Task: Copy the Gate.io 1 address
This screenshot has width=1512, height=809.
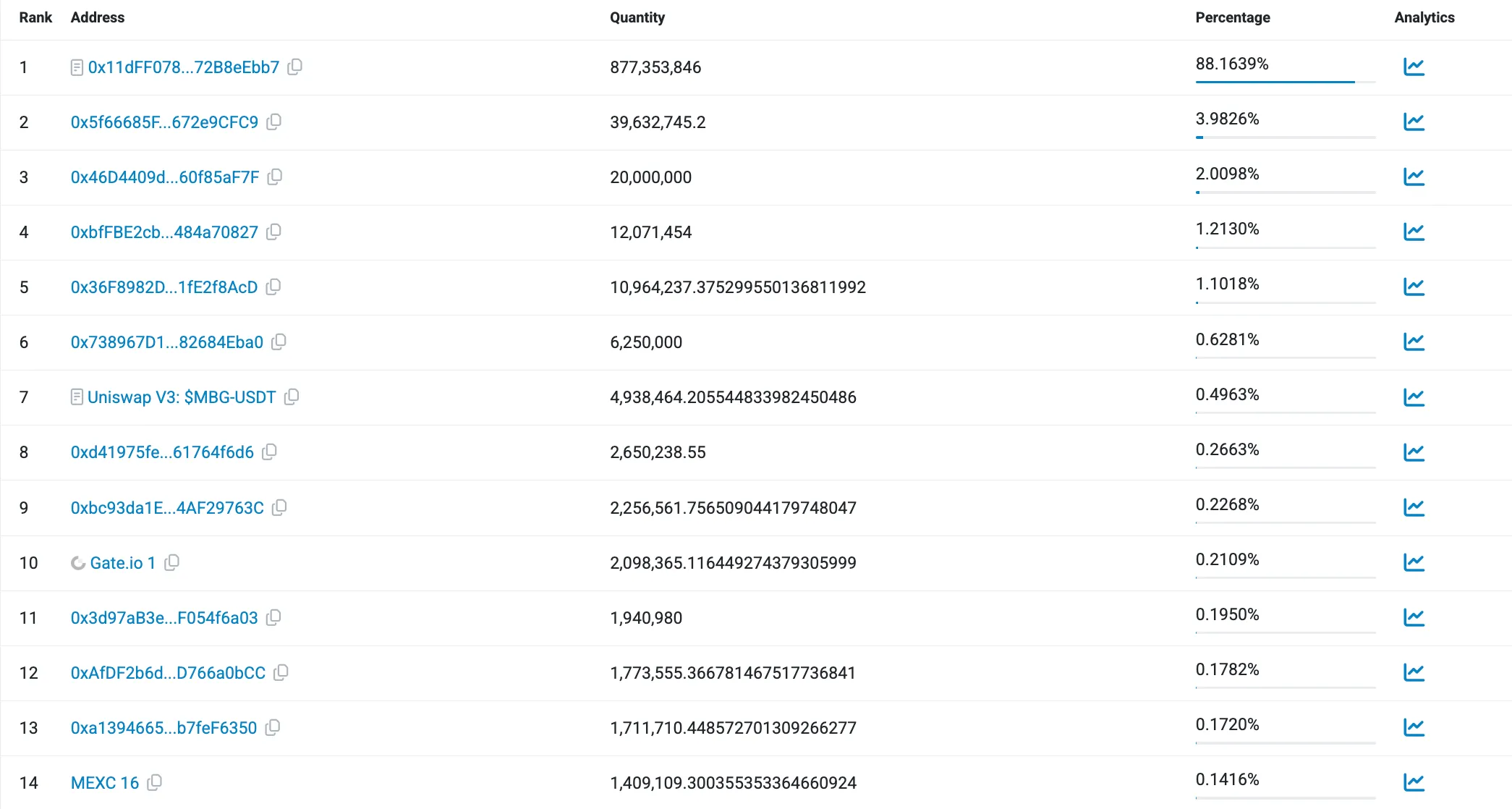Action: tap(171, 563)
